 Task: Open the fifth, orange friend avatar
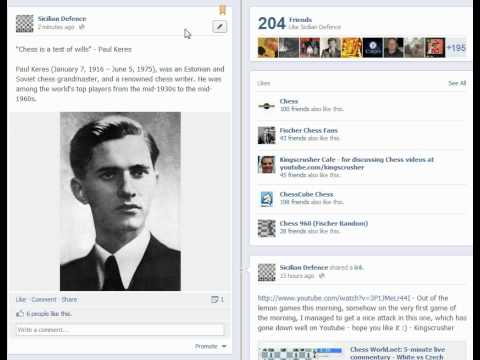pos(352,48)
